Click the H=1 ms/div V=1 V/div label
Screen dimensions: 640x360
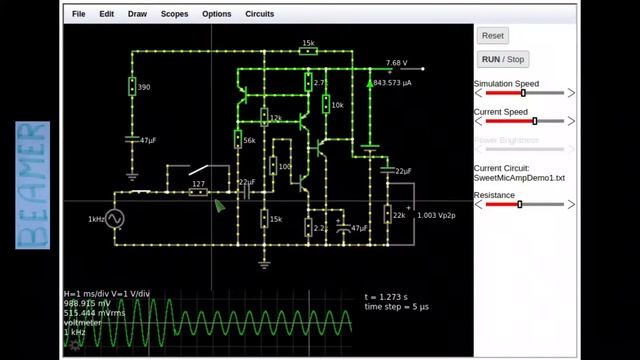pos(107,294)
